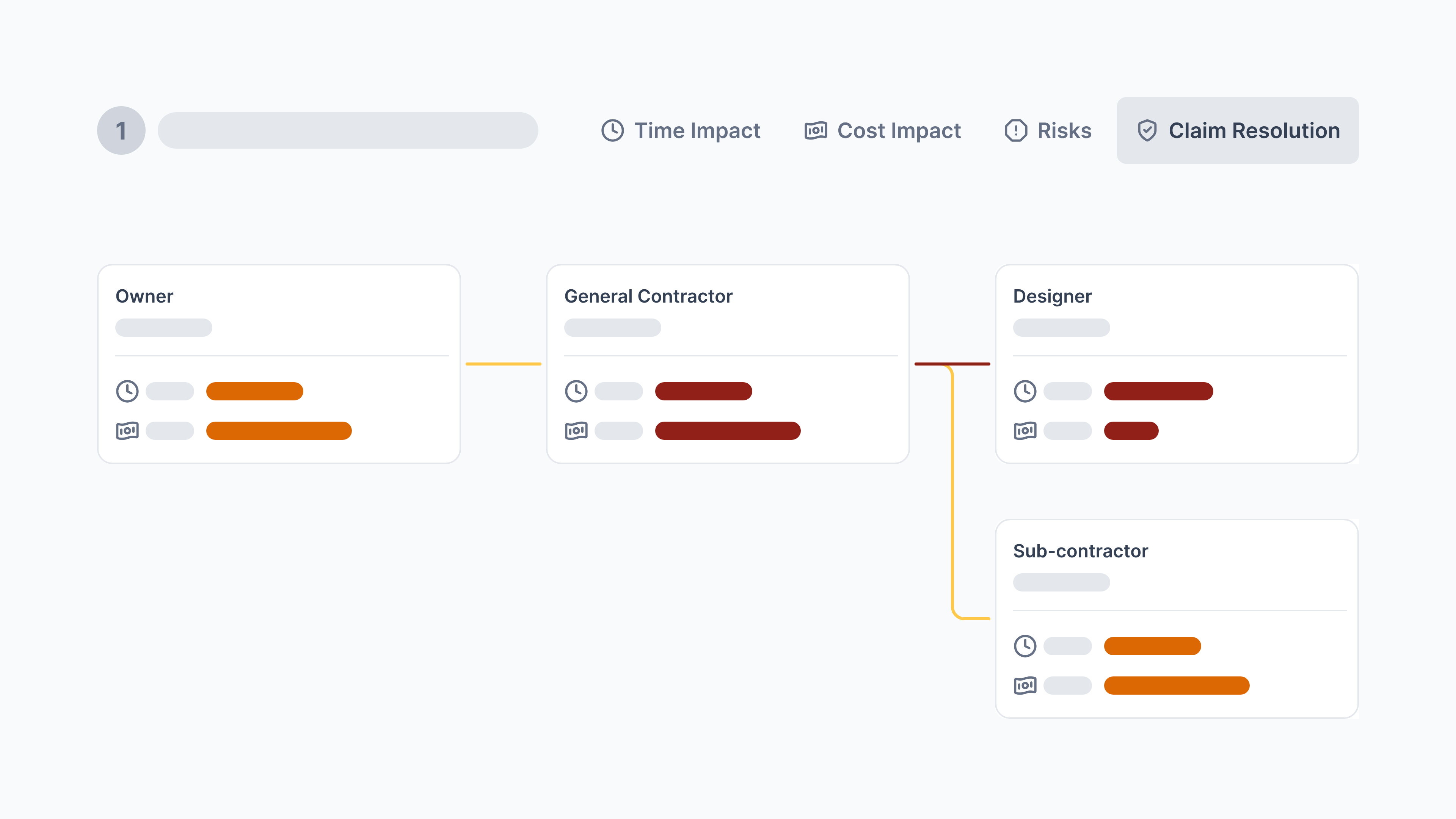Click General Contractor dark red time bar
Viewport: 1456px width, 819px height.
[x=704, y=391]
